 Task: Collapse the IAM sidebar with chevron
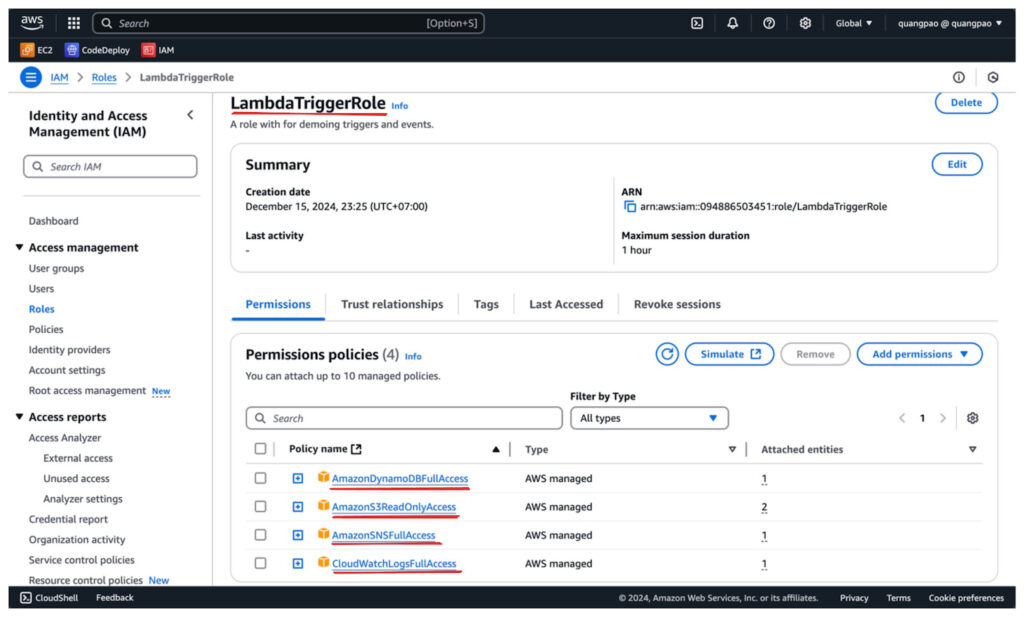190,115
